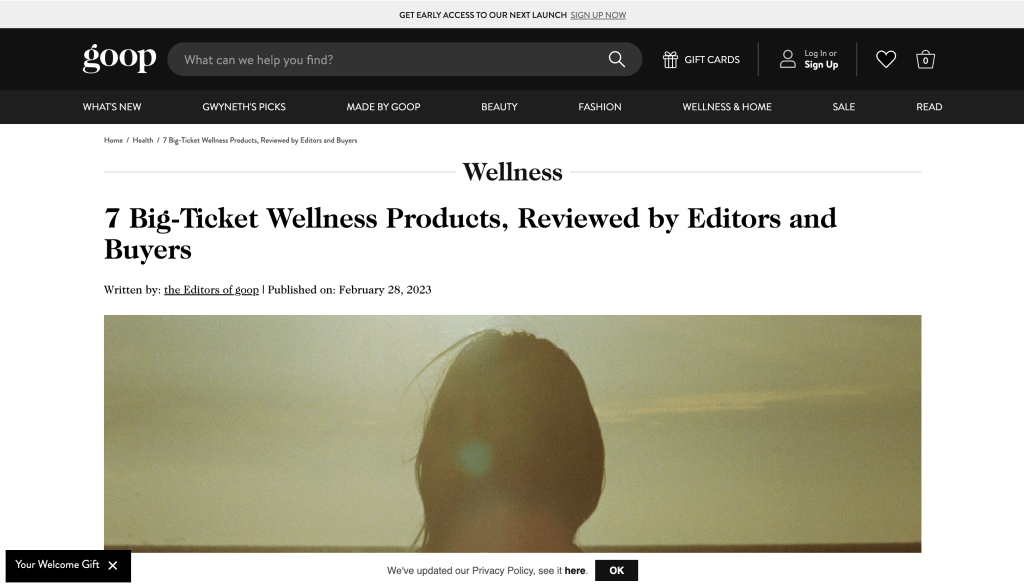Click the Sign Up Now link
This screenshot has height=587, width=1024.
pos(598,15)
